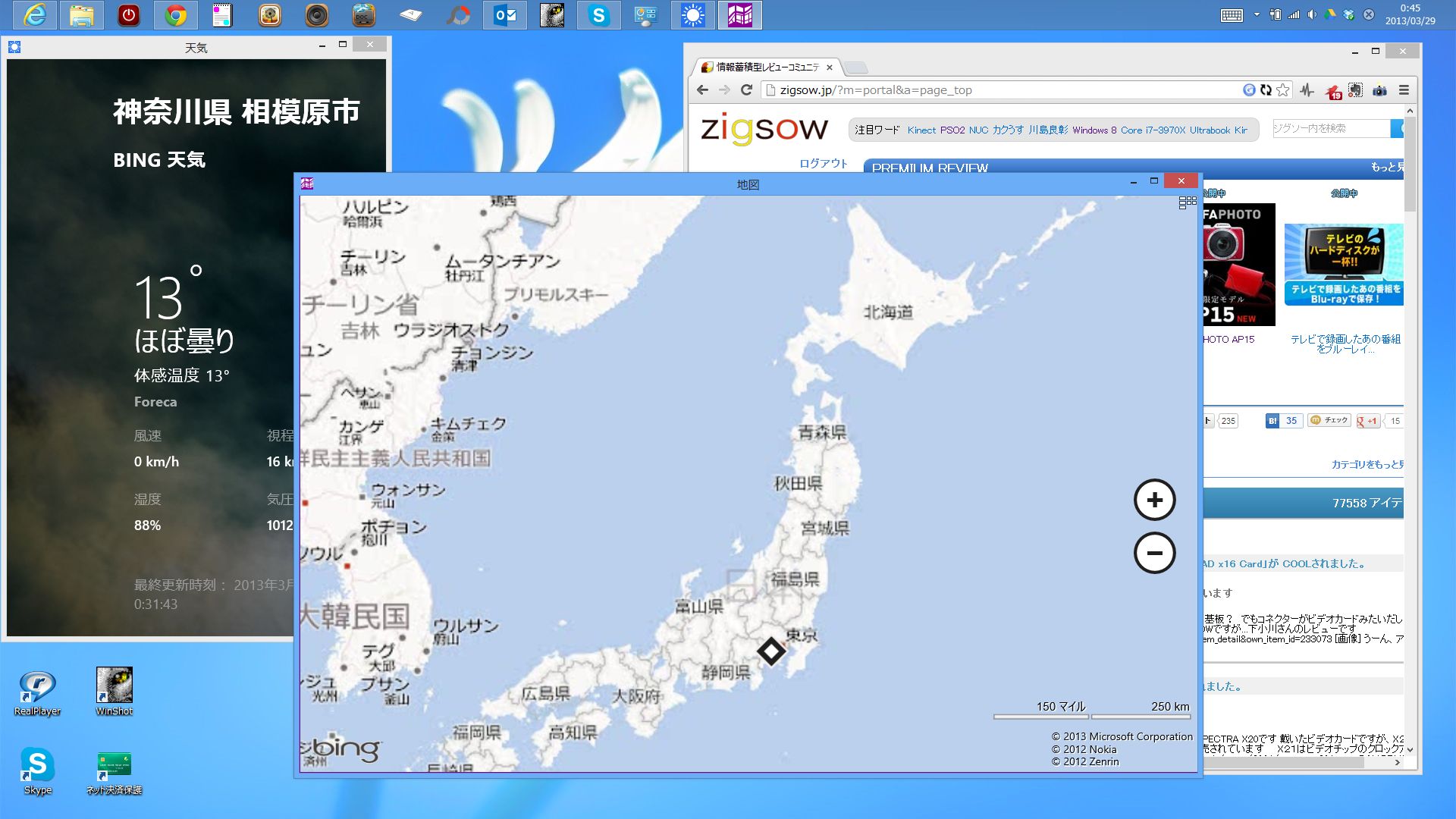Open the Chrome hamburger menu
The width and height of the screenshot is (1456, 819).
pyautogui.click(x=1404, y=90)
